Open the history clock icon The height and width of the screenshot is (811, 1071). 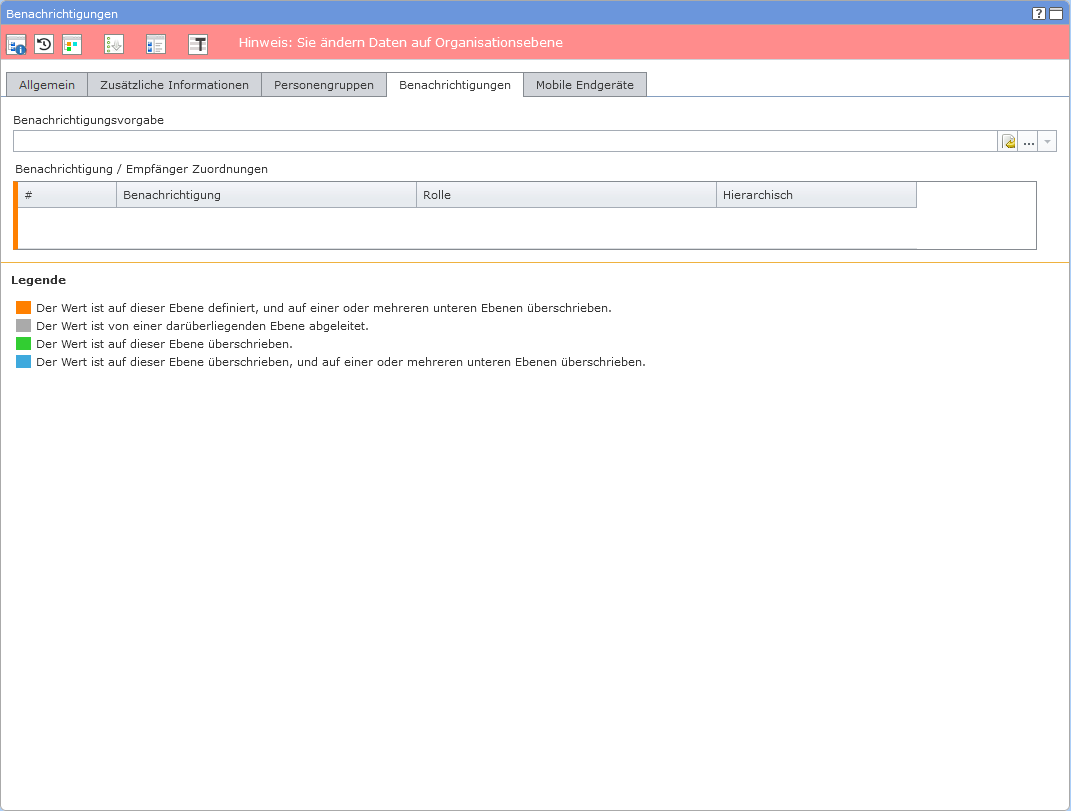click(x=44, y=44)
